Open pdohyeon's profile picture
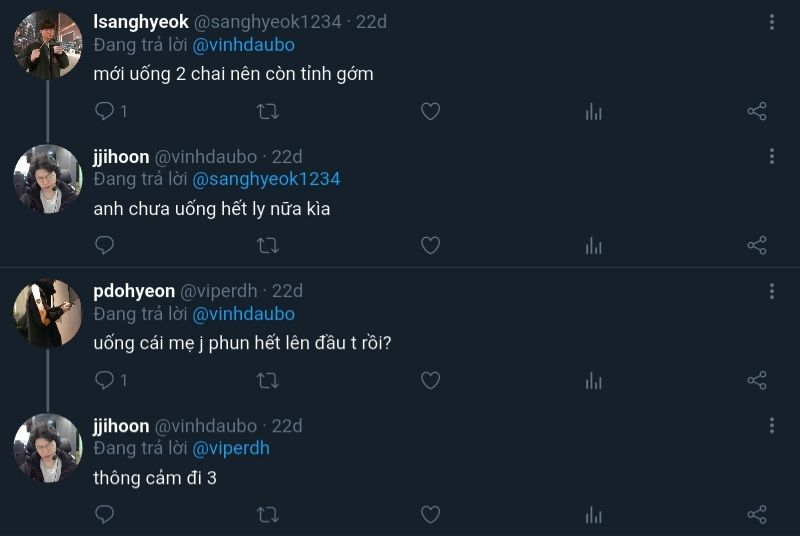Screen dimensions: 800x536 (47, 312)
